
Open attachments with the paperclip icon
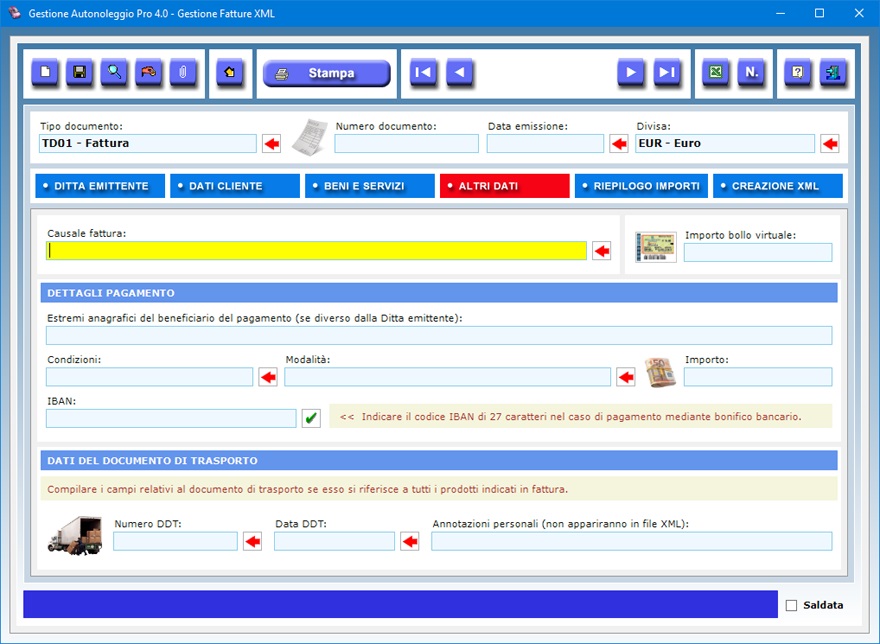183,72
